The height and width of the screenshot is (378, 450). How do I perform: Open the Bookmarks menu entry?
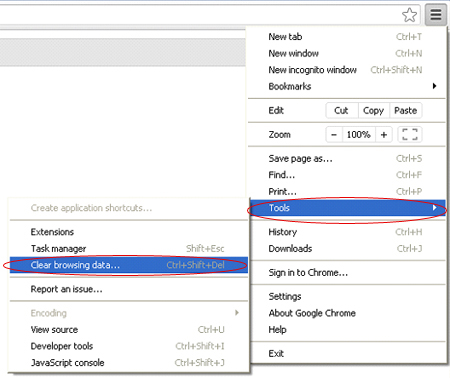click(x=347, y=86)
